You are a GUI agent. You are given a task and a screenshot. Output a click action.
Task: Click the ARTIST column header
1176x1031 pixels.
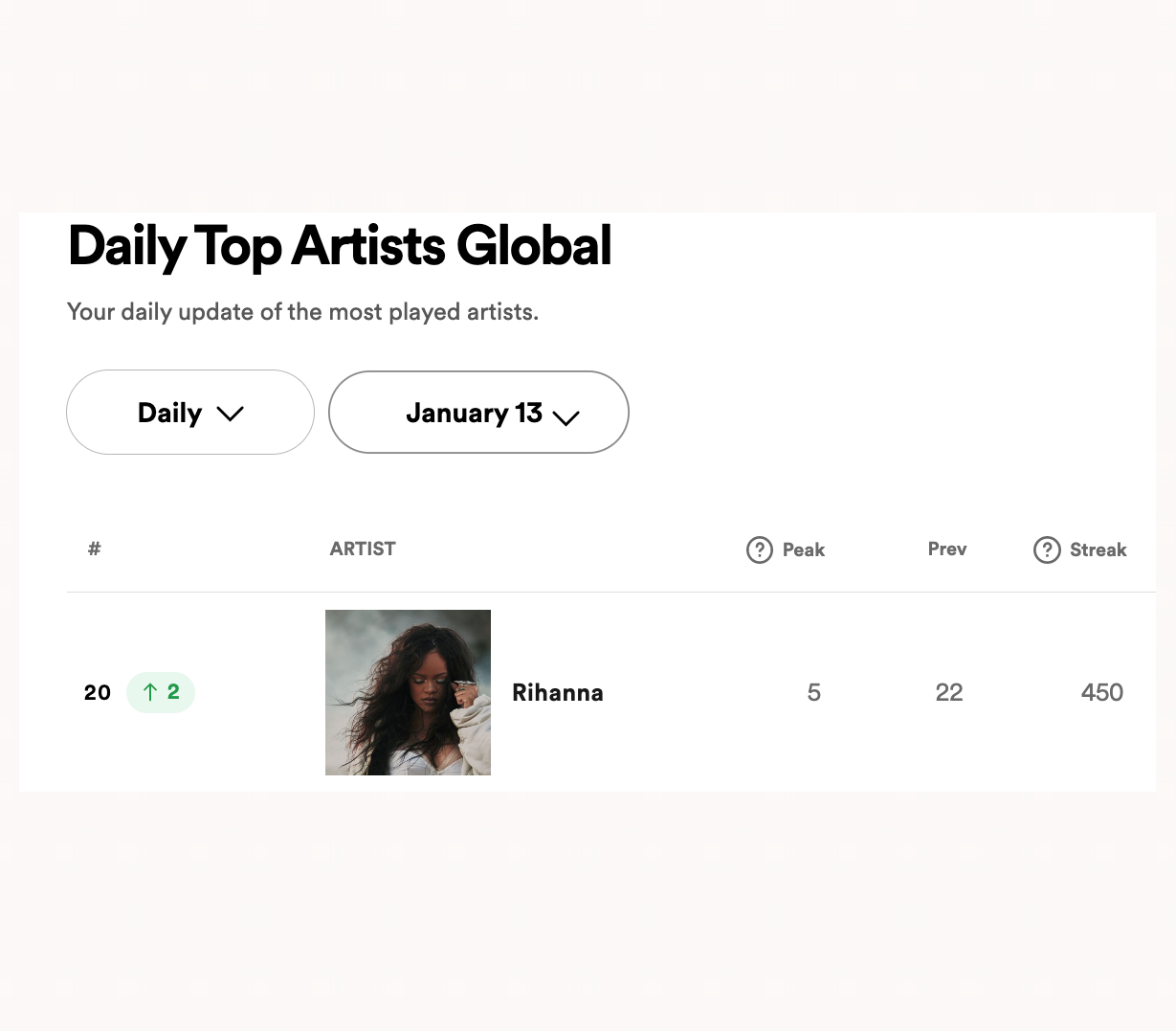click(x=362, y=549)
